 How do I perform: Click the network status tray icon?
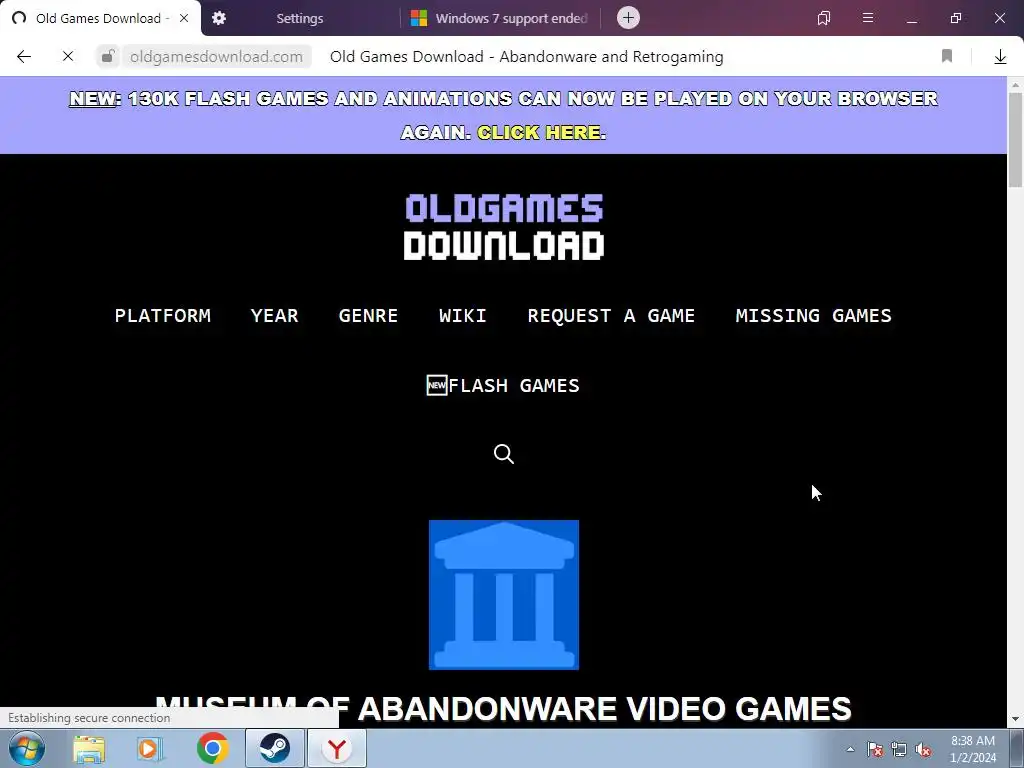pos(899,749)
